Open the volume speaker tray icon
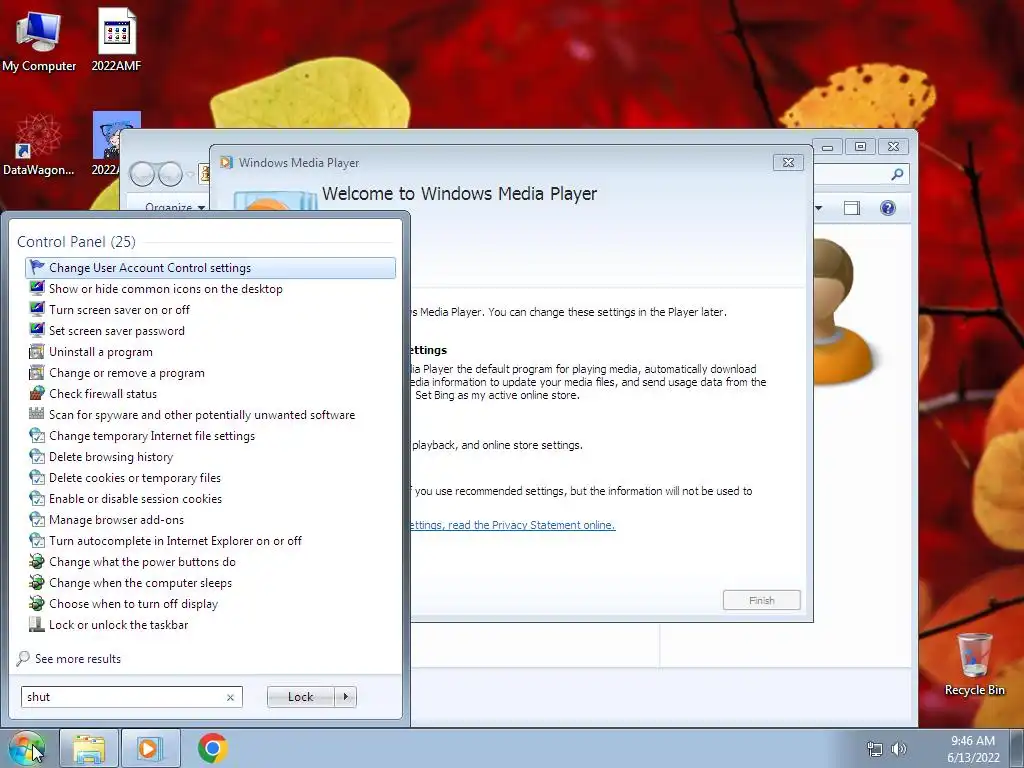Screen dimensions: 1024x768 click(899, 749)
